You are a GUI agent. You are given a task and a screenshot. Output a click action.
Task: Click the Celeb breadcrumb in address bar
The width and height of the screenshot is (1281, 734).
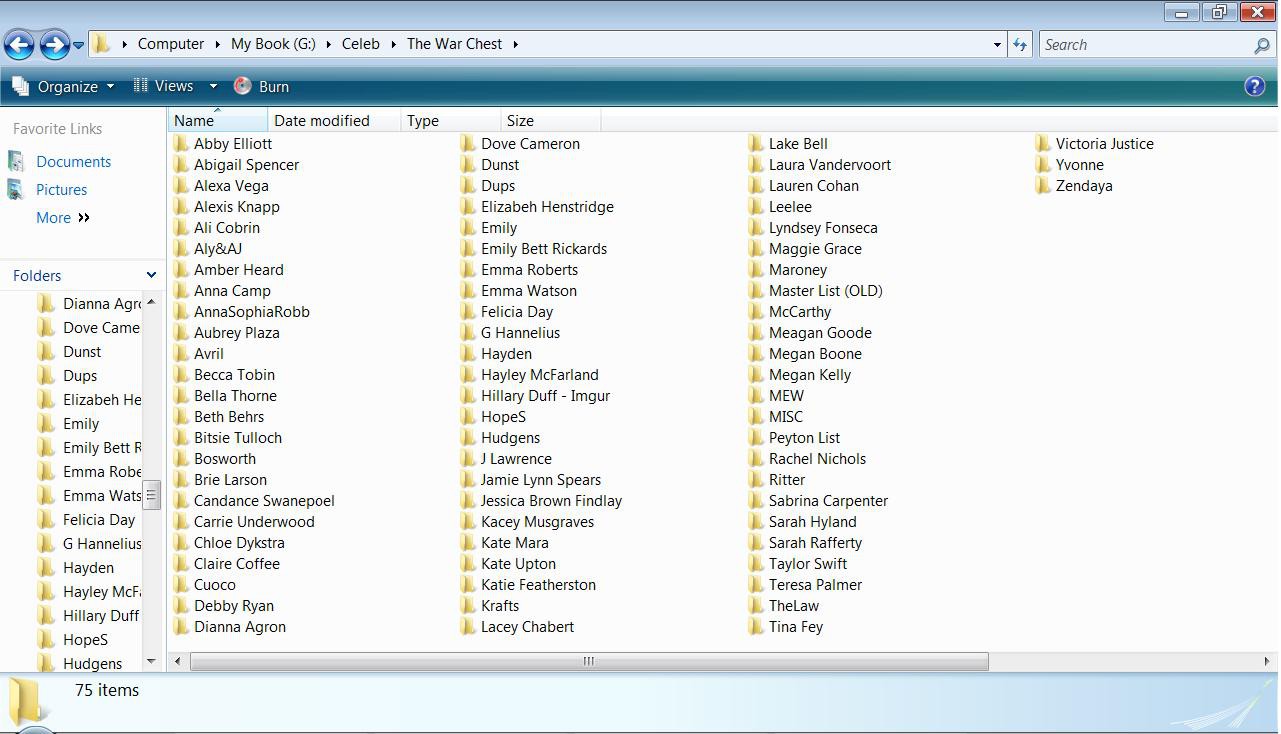[361, 44]
